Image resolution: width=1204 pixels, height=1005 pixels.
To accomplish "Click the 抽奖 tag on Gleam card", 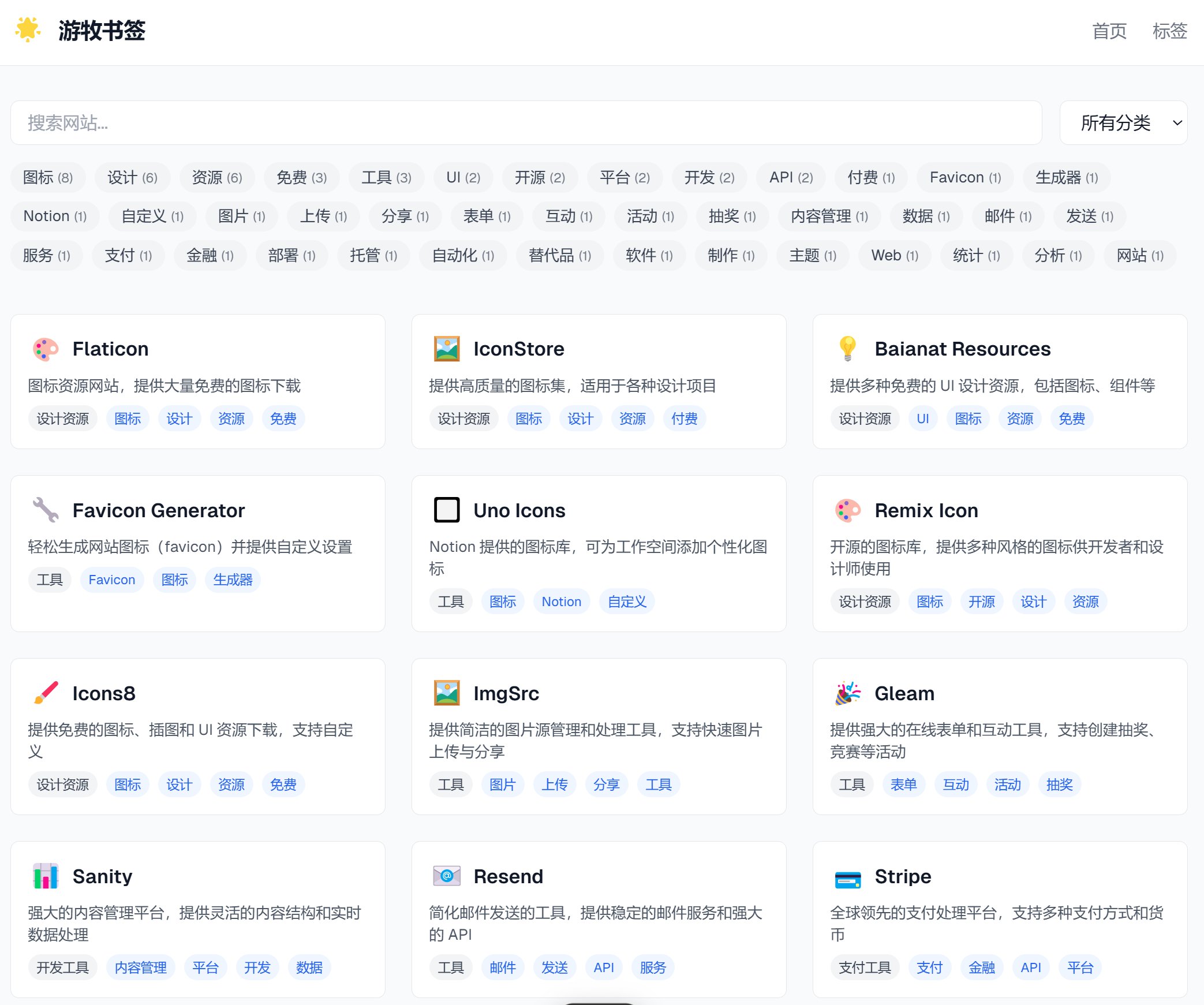I will pos(1060,784).
